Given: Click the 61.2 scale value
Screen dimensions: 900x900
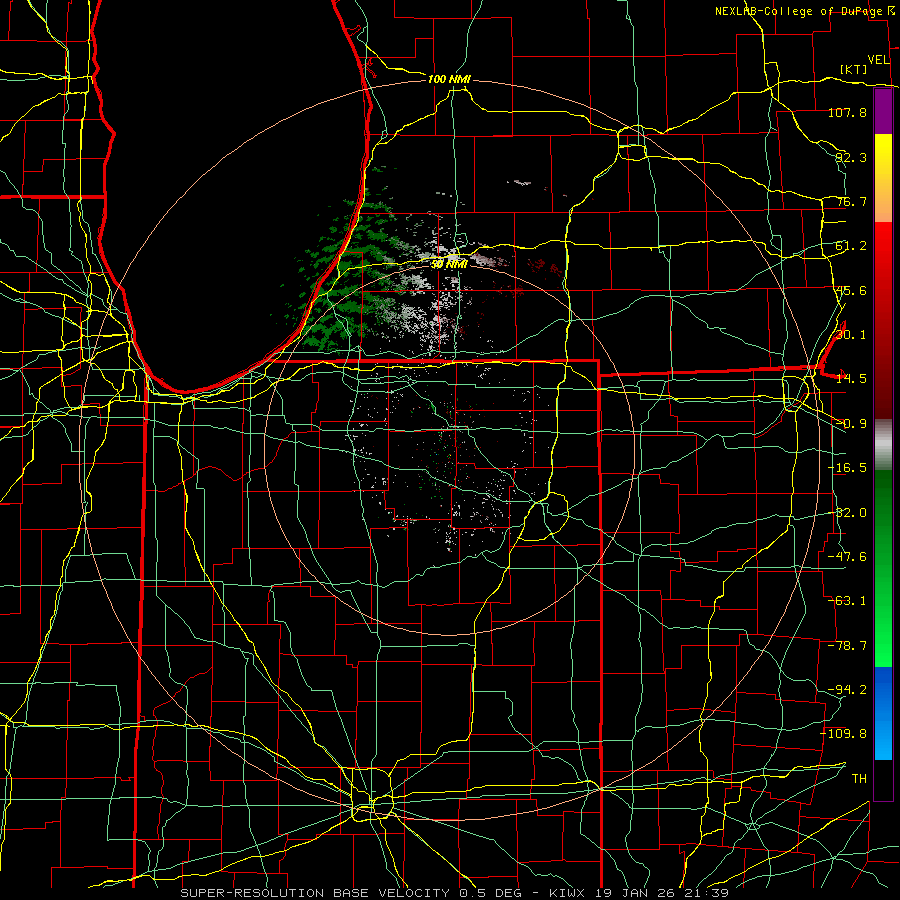Looking at the screenshot, I should pos(851,246).
